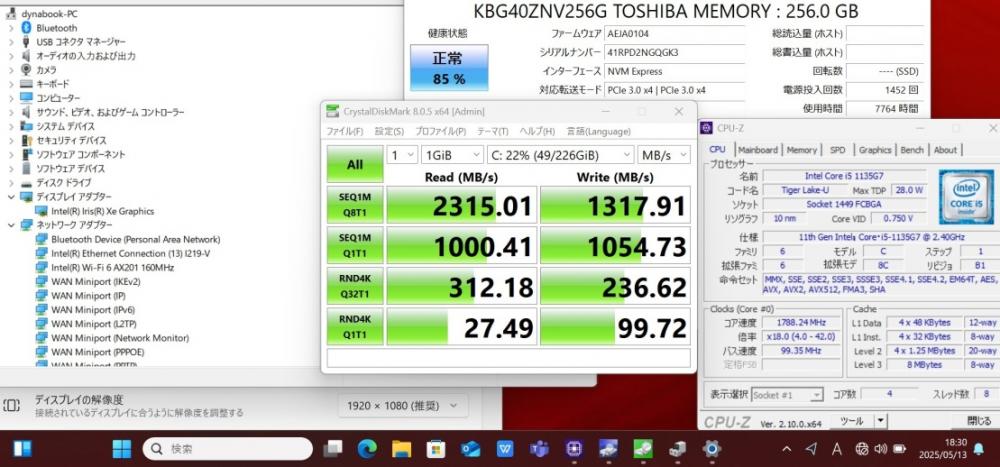Open the ファイル(F) menu in CrystalDiskMark
The image size is (1000, 467).
point(344,131)
